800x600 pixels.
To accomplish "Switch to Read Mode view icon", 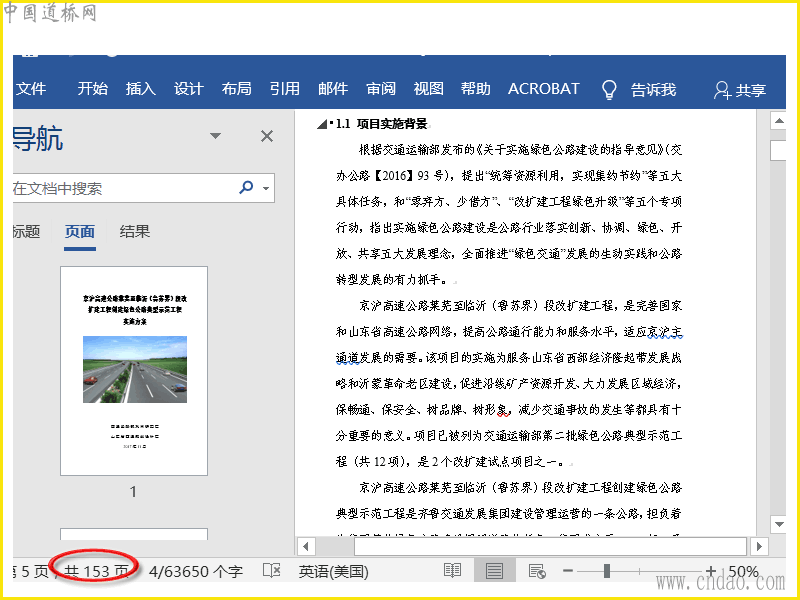I will (x=453, y=570).
